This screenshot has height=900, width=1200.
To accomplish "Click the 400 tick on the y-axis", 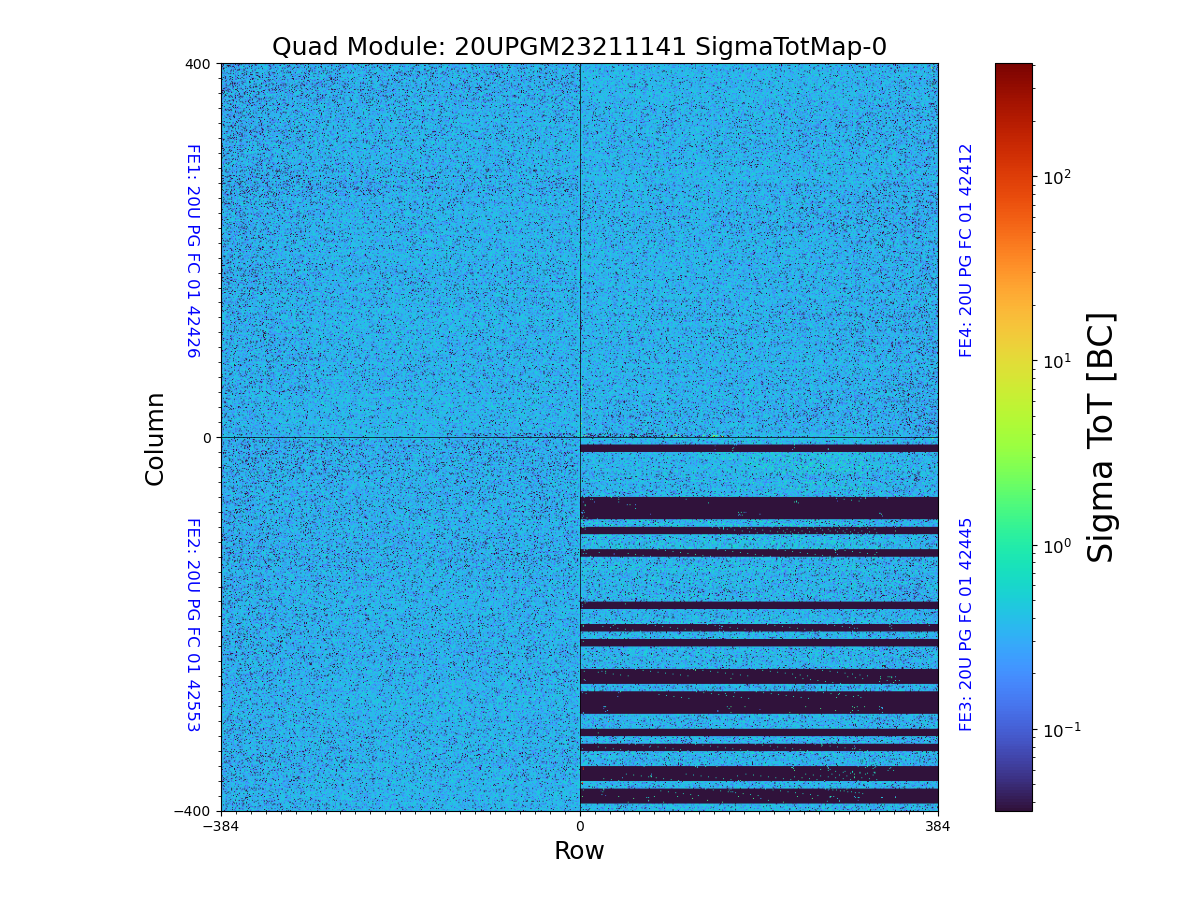I will click(x=199, y=64).
